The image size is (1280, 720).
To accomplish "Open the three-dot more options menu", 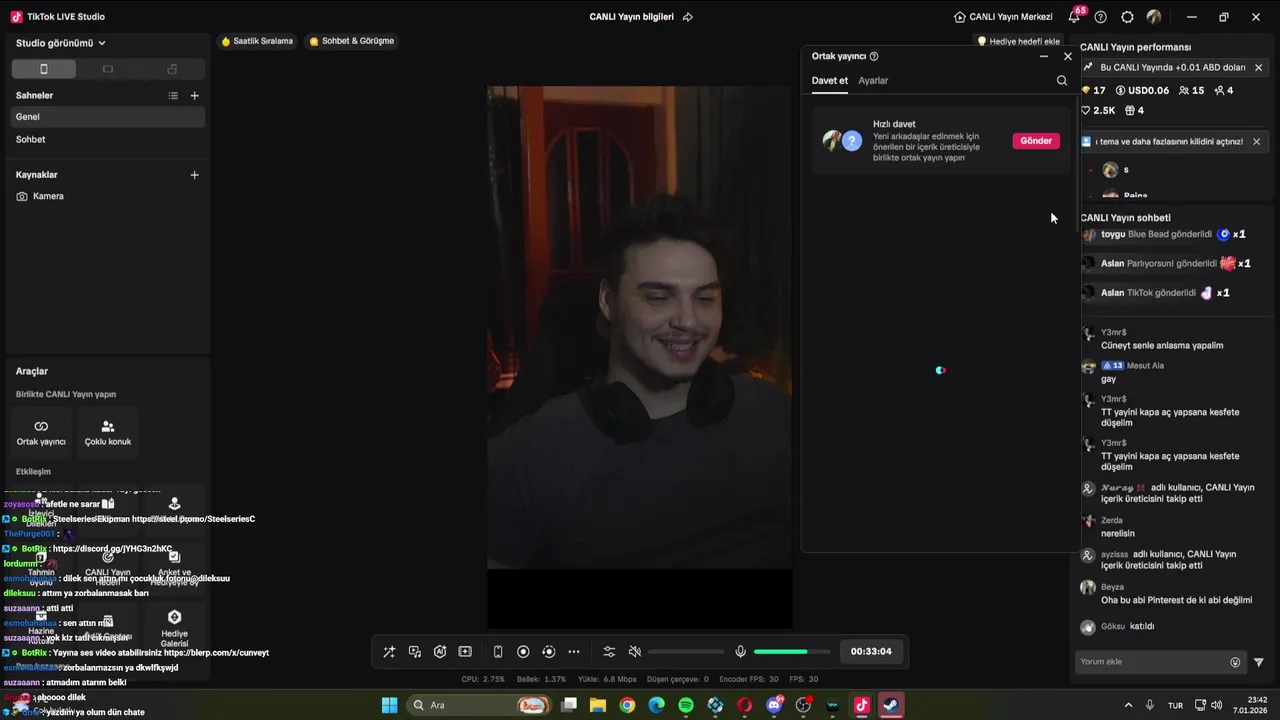I will (574, 652).
